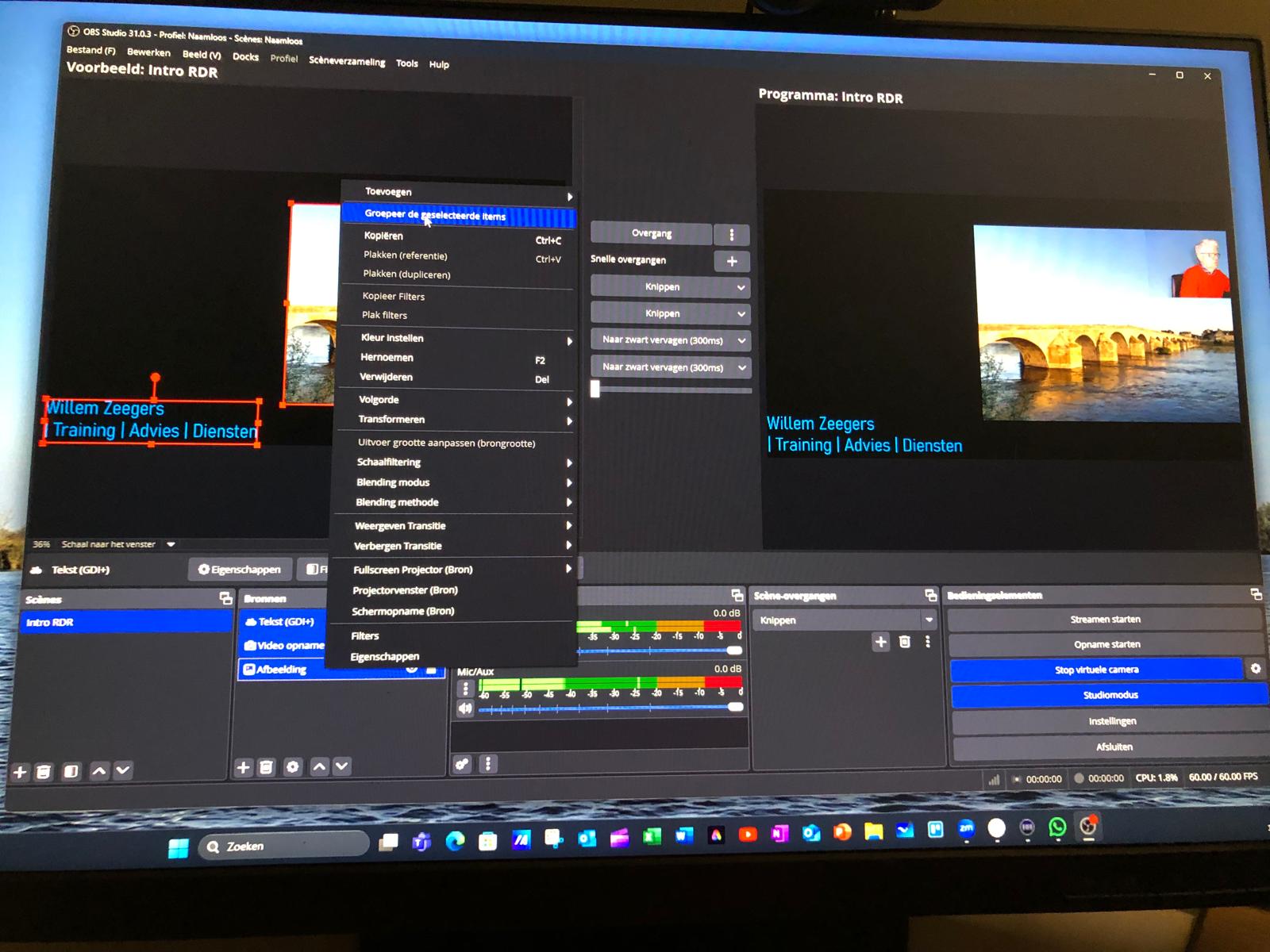Move scene down in Scènes dock

tap(123, 770)
